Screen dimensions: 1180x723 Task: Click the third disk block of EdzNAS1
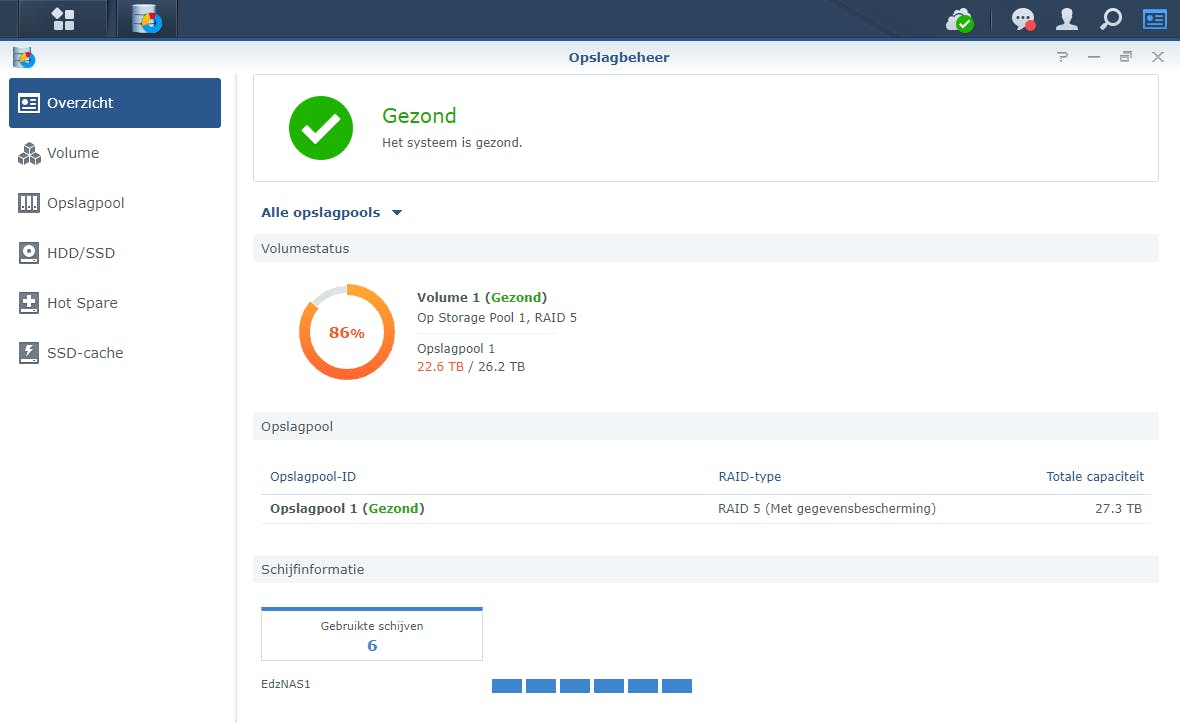point(575,686)
